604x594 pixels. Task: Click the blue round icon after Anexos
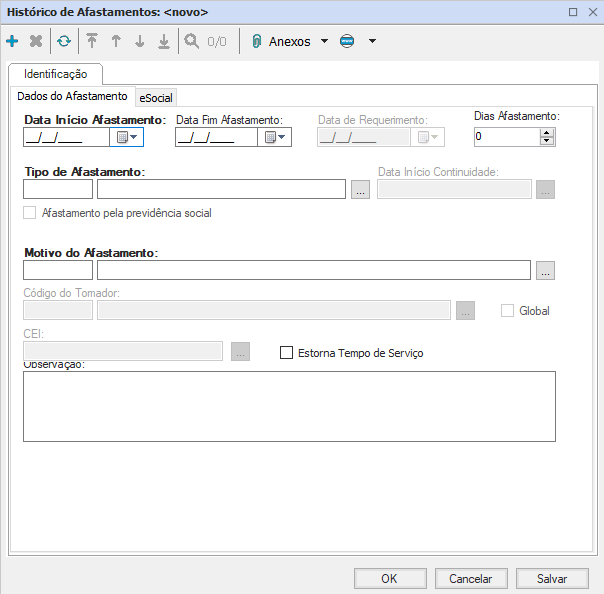[347, 41]
